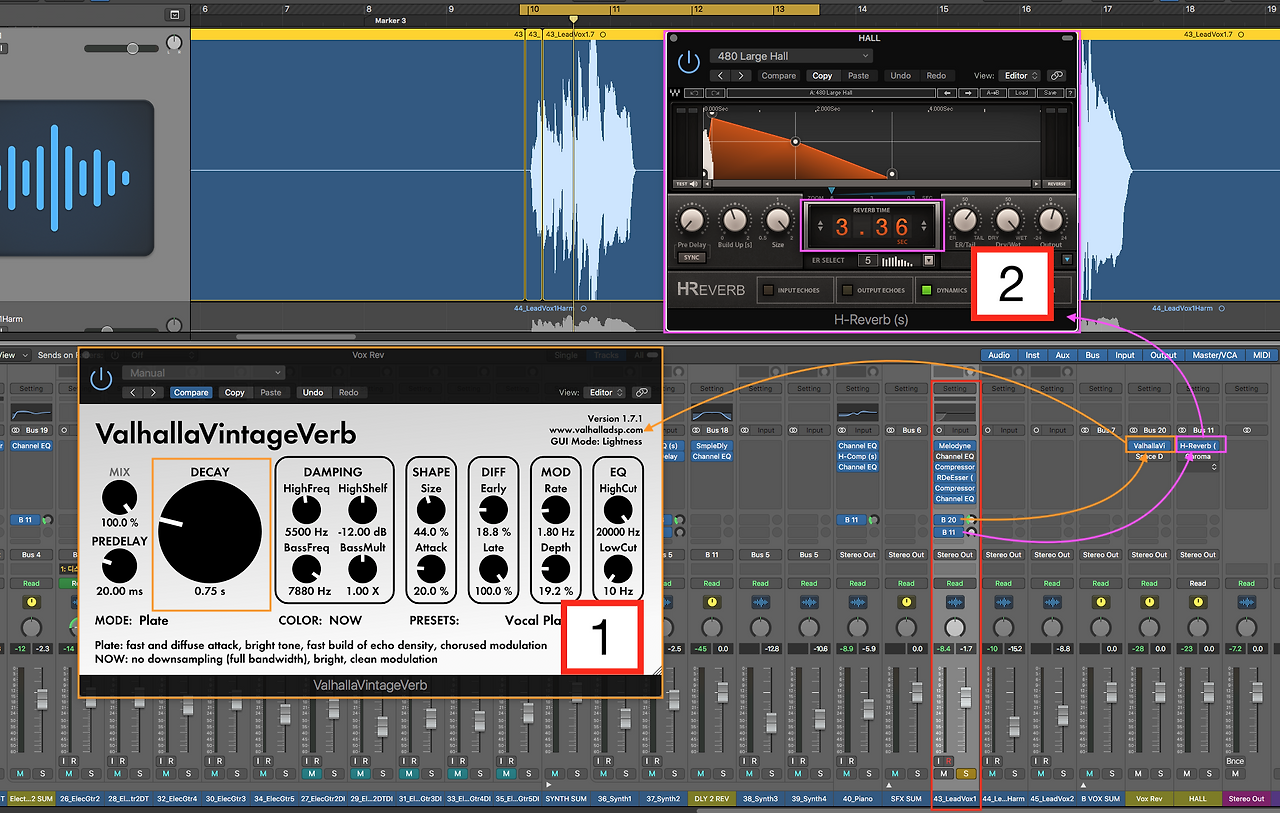The width and height of the screenshot is (1280, 813).
Task: Click the Waves previous preset left arrow
Action: click(x=948, y=93)
